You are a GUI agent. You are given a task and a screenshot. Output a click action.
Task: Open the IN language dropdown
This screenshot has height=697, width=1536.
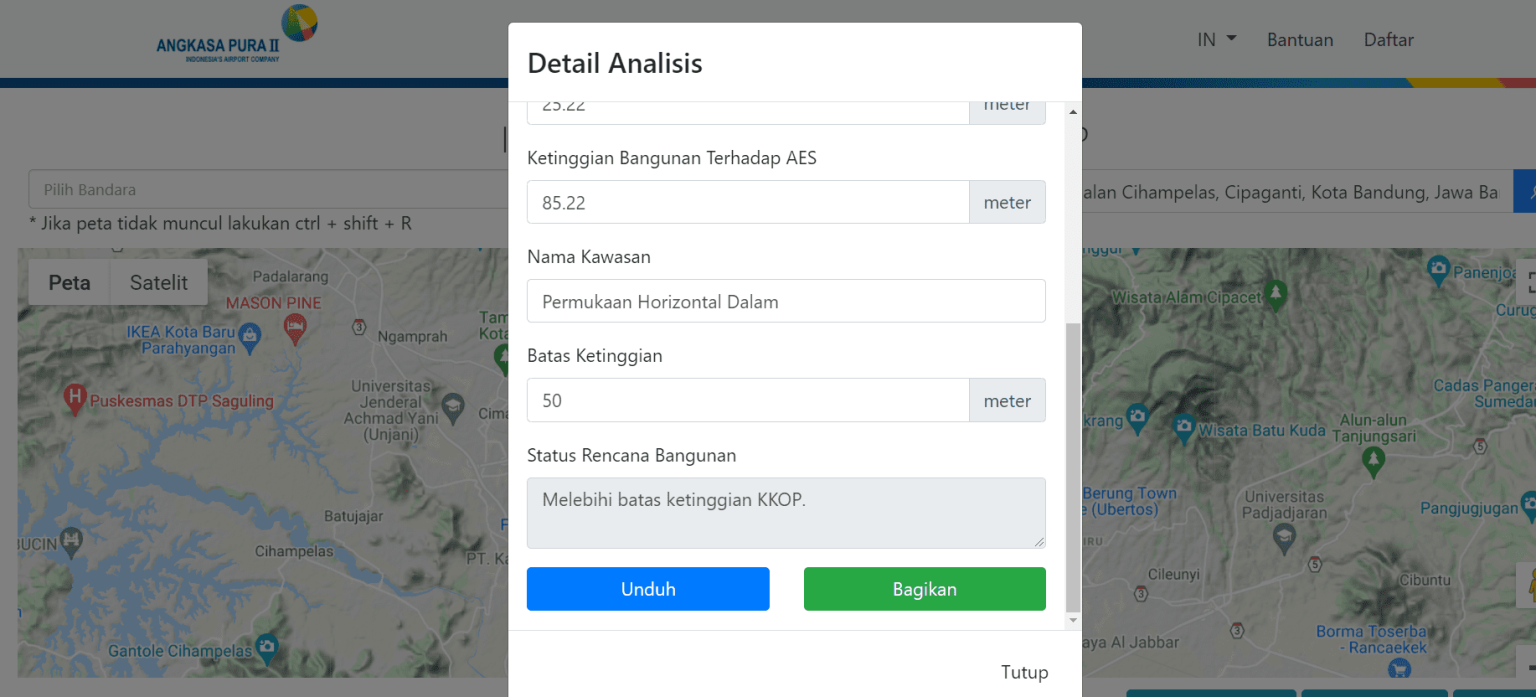coord(1214,39)
